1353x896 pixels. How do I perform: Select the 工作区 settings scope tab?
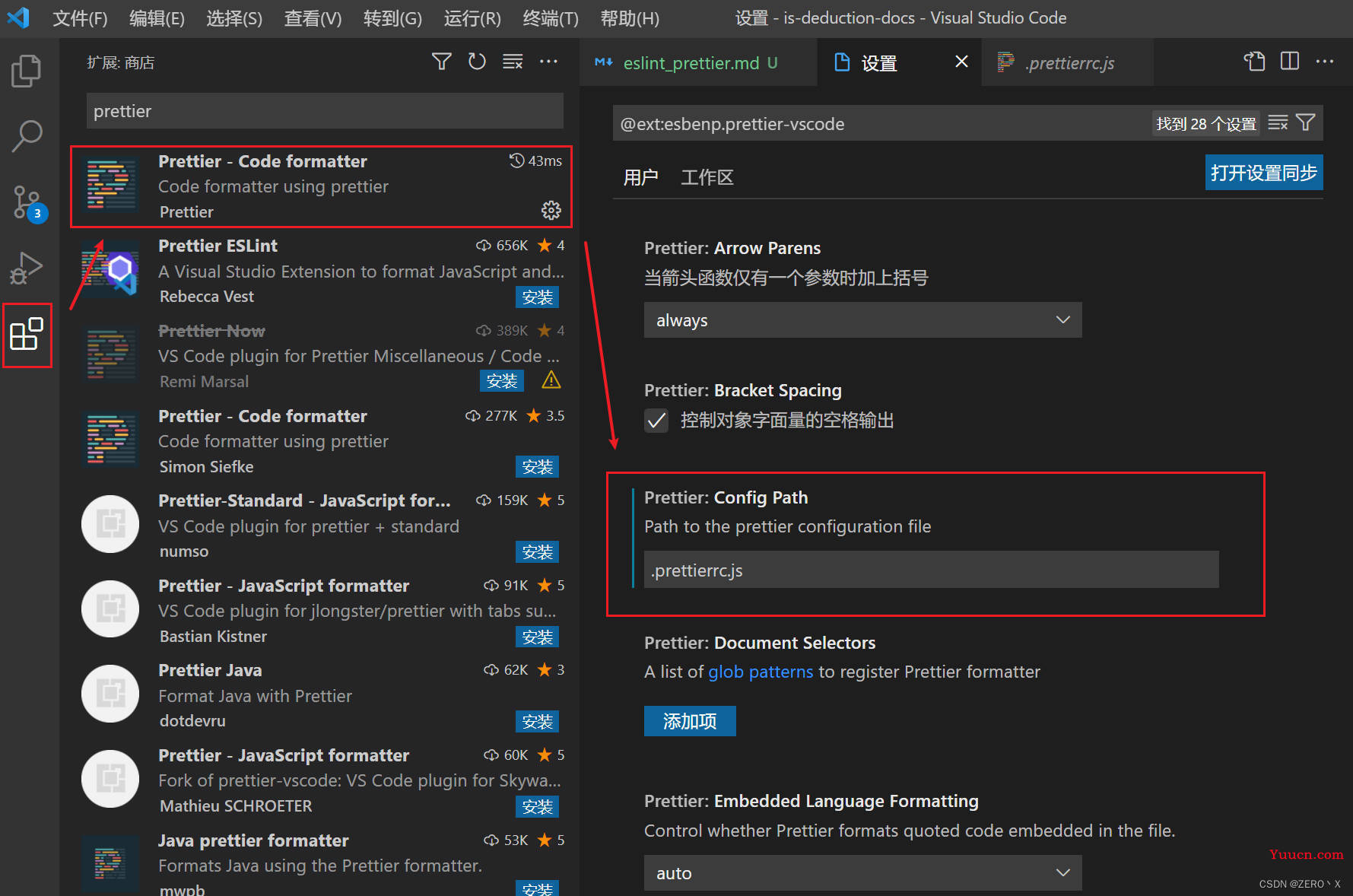[707, 177]
